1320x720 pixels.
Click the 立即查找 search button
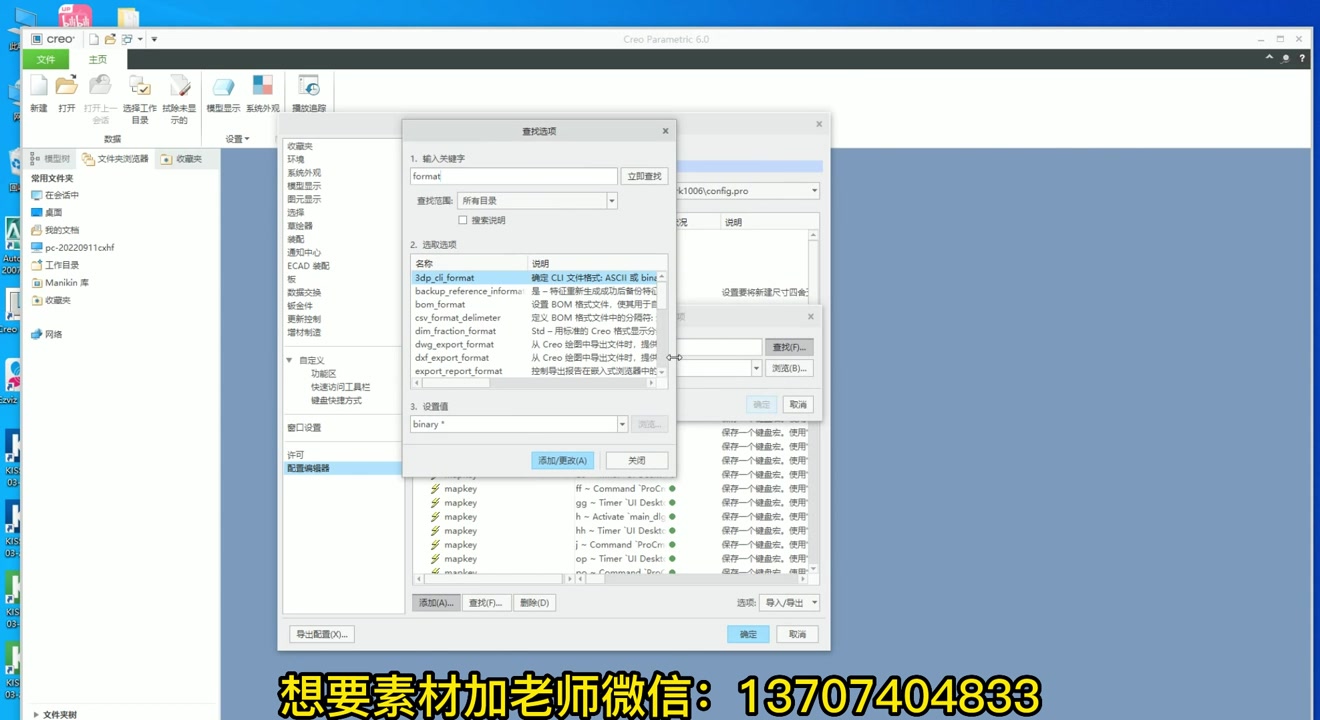click(644, 176)
